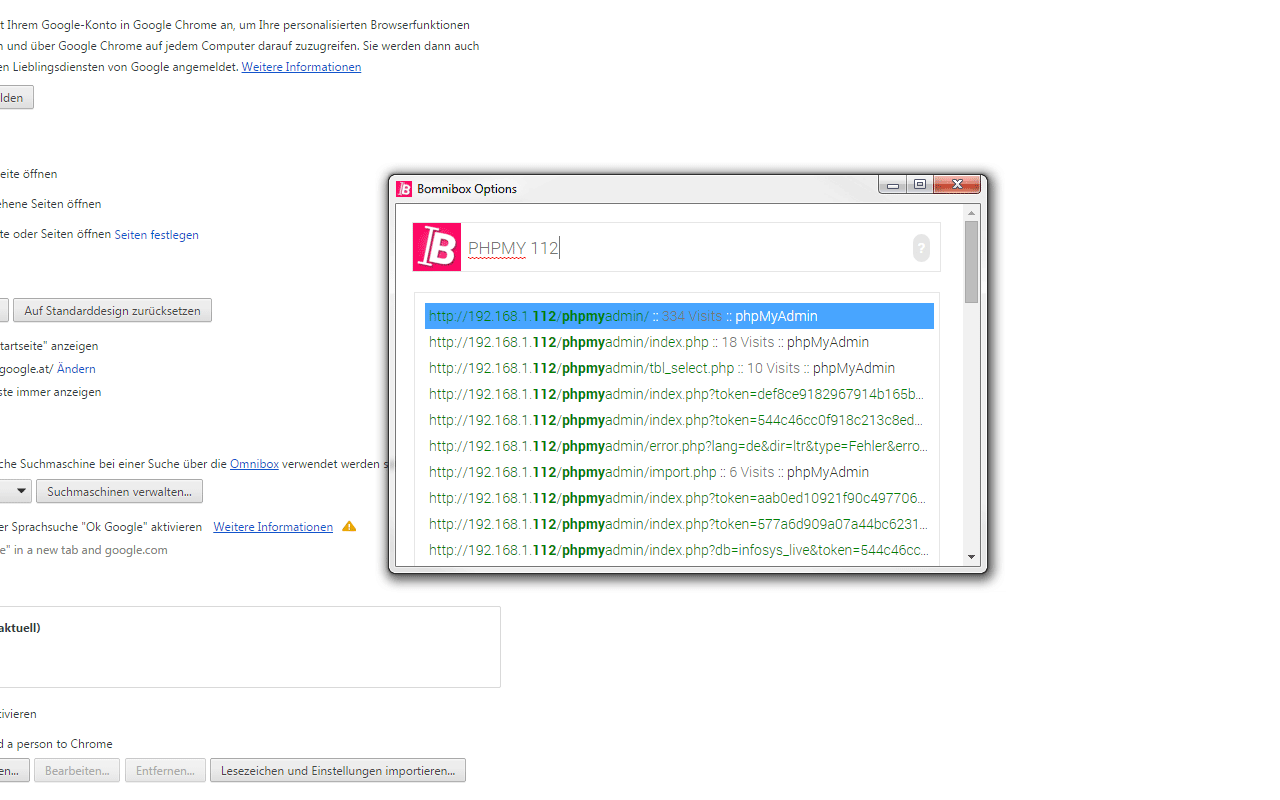The height and width of the screenshot is (800, 1280).
Task: Click the Bomnibox Options title bar icon
Action: tap(404, 188)
